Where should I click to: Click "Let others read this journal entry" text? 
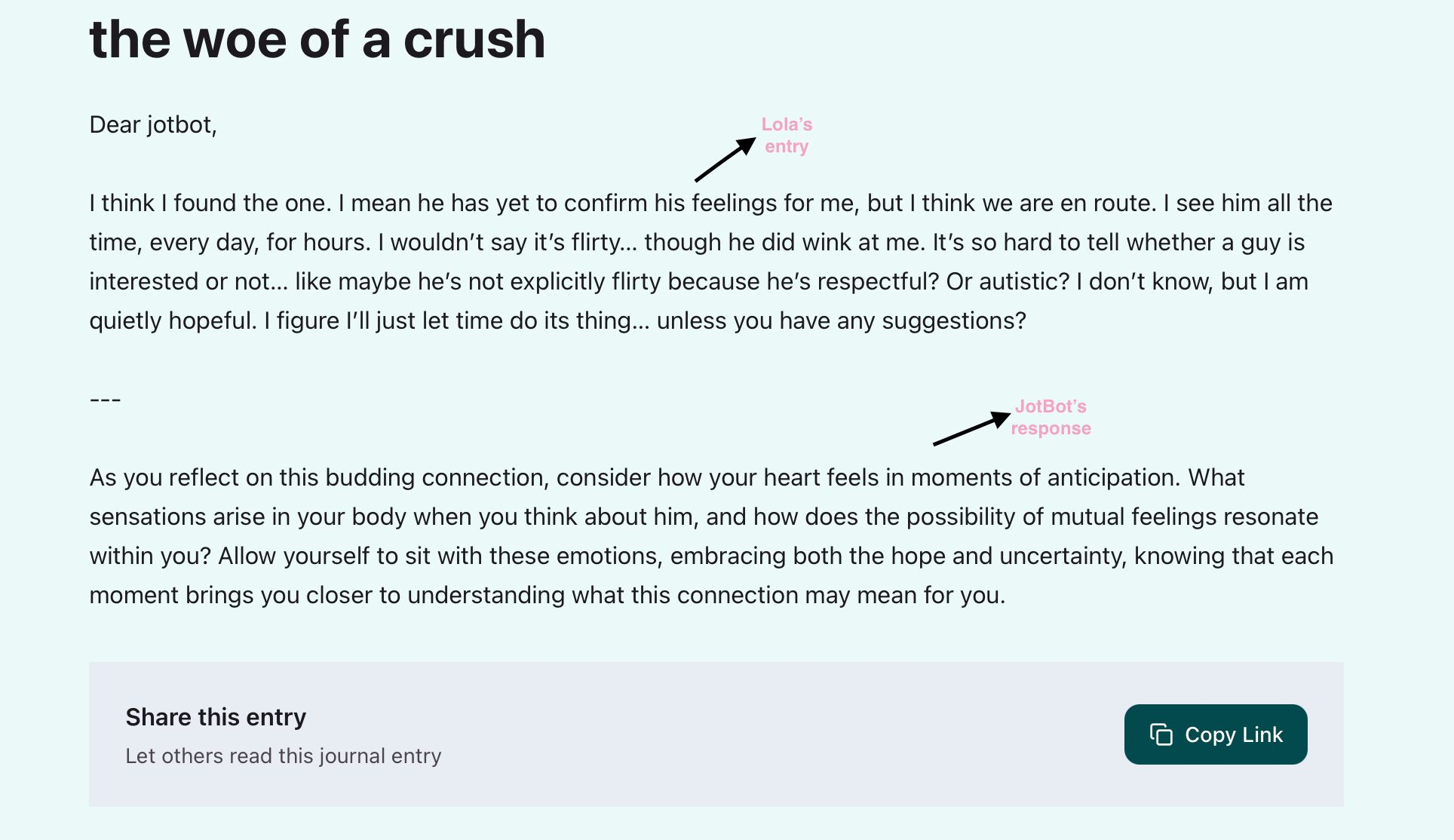[283, 756]
